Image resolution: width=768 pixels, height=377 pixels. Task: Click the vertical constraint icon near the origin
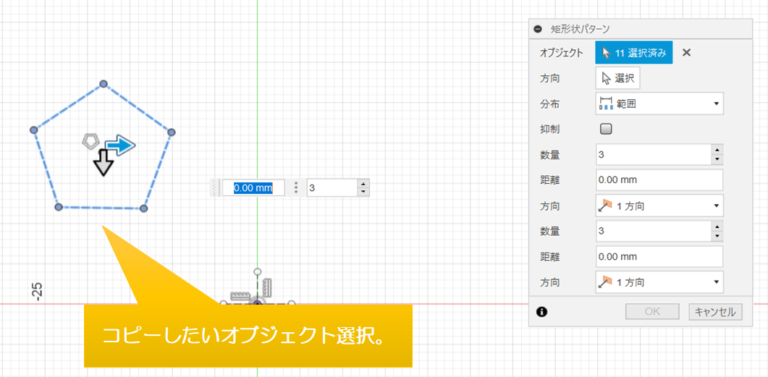coord(267,287)
